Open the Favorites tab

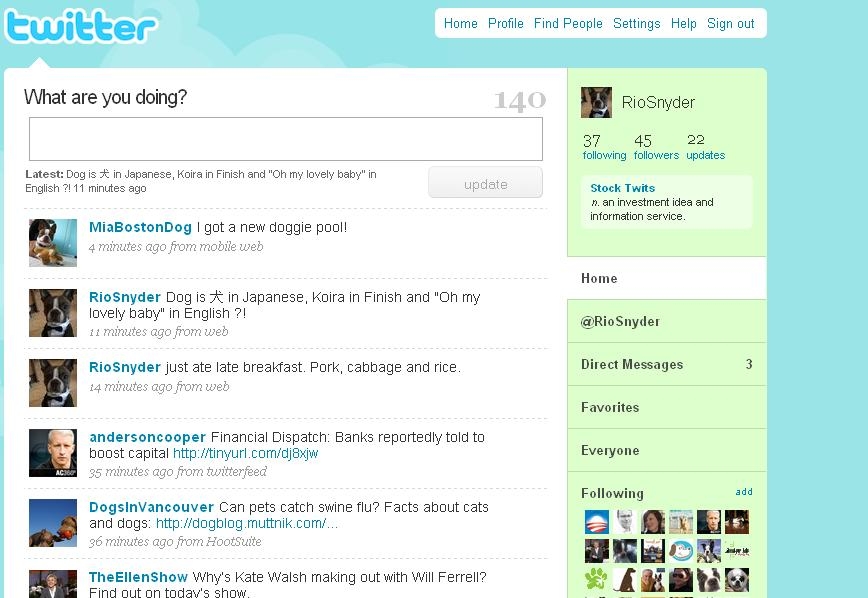(667, 408)
